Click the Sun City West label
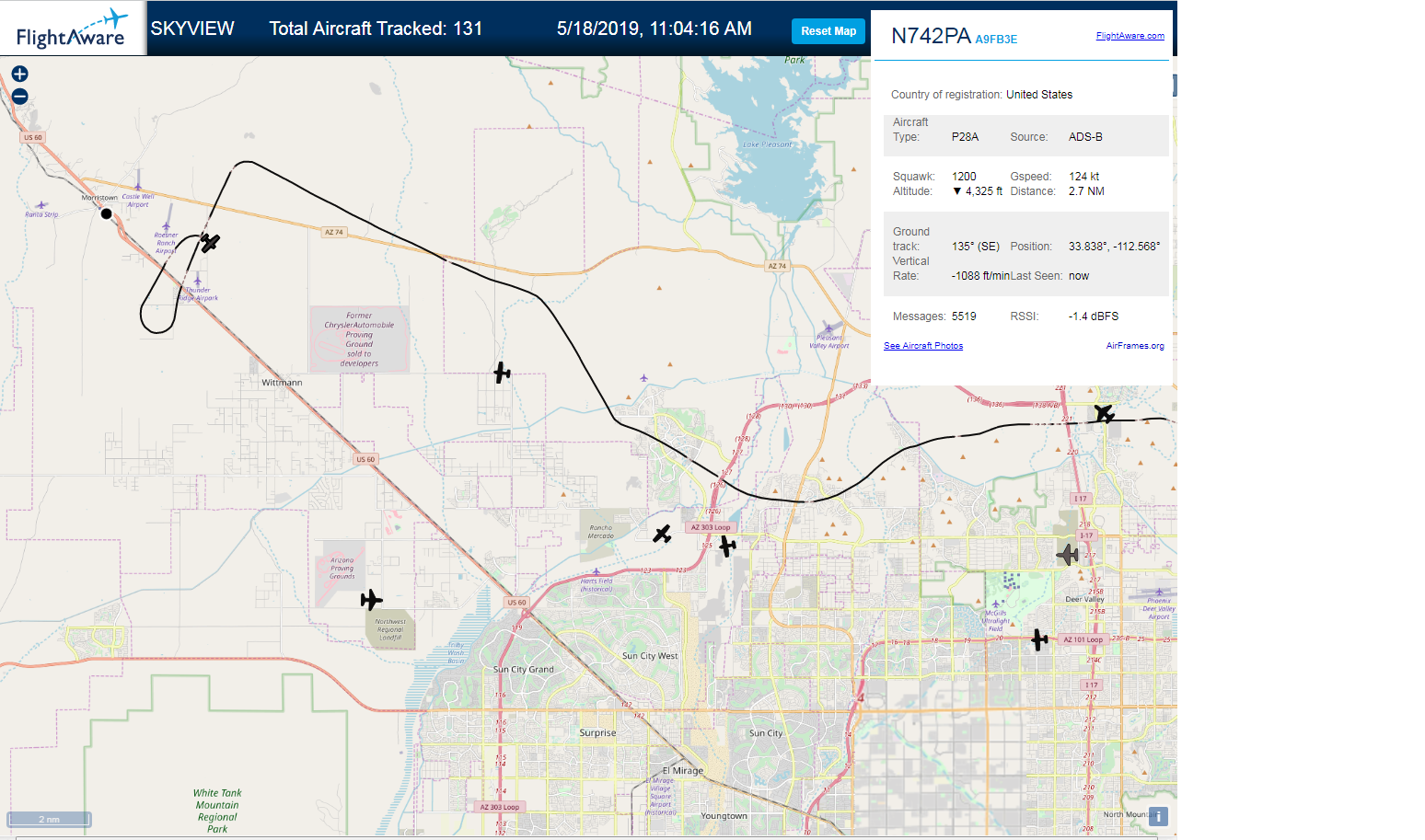 tap(650, 656)
